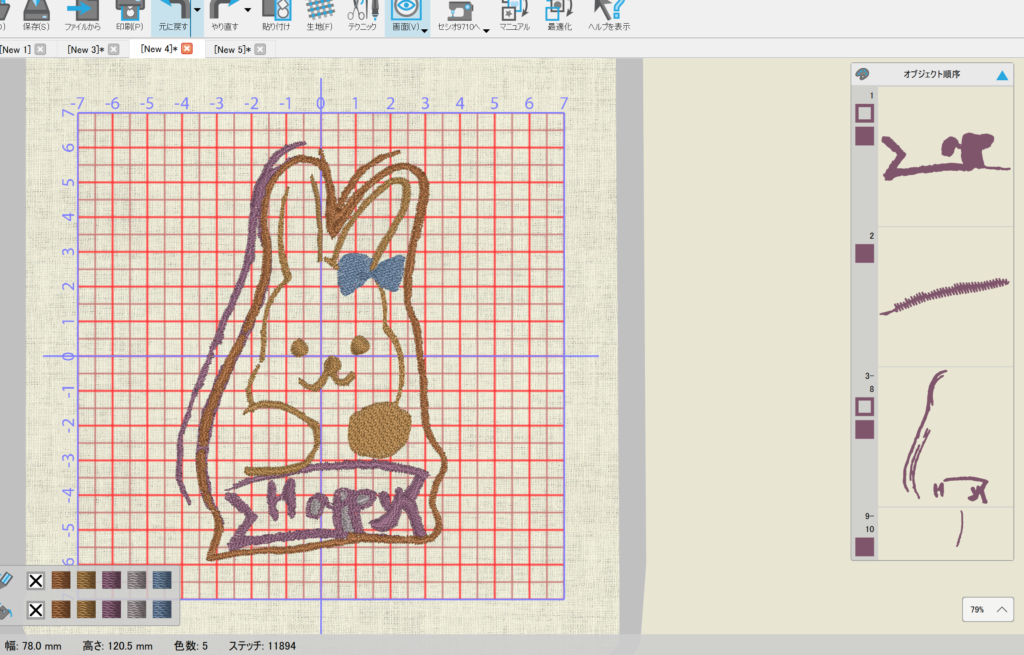Screen dimensions: 1024x655
Task: Click the Print (印刷) icon
Action: tap(128, 11)
